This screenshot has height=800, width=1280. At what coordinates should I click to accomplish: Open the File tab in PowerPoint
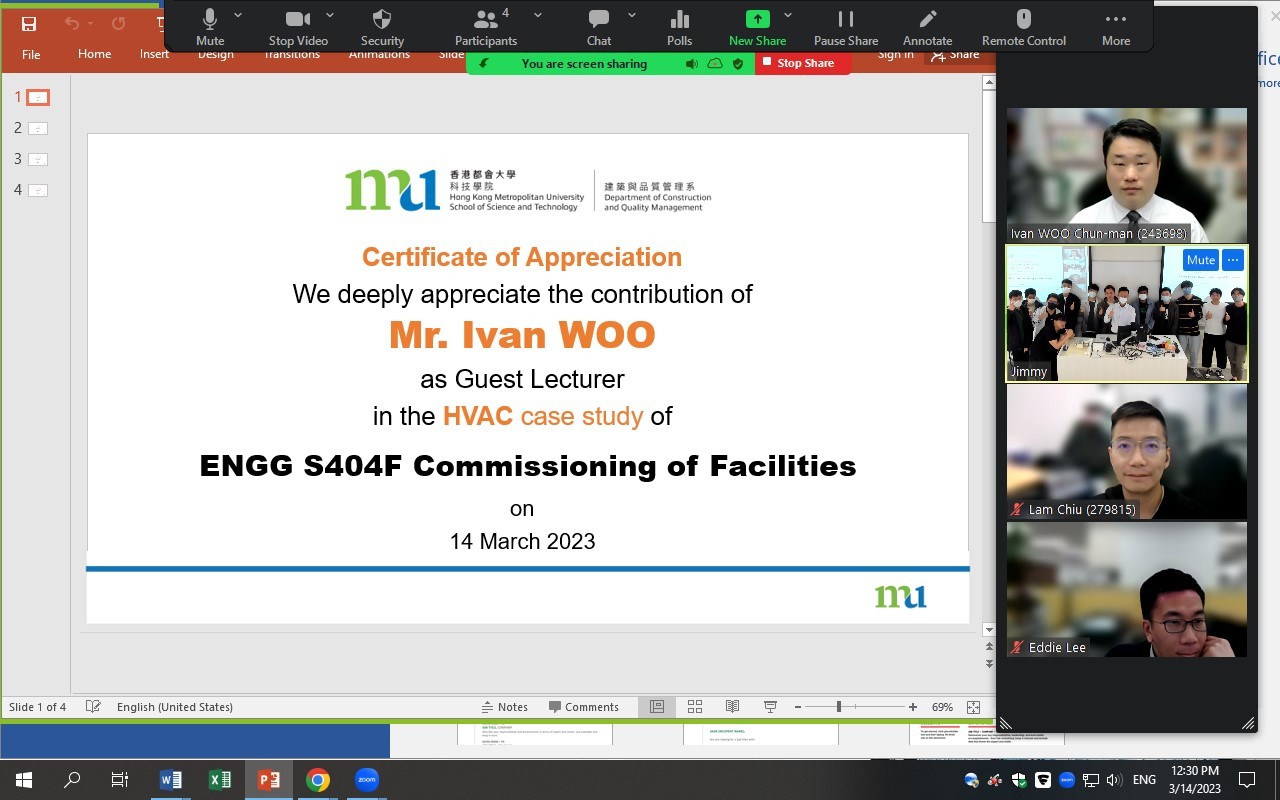[31, 54]
